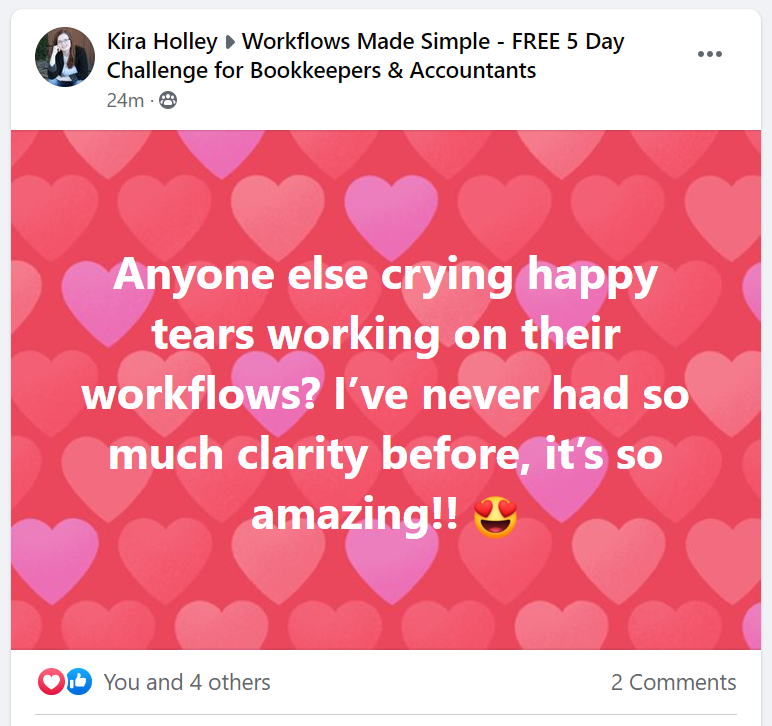Expand the 2 Comments section
This screenshot has width=772, height=726.
[673, 682]
